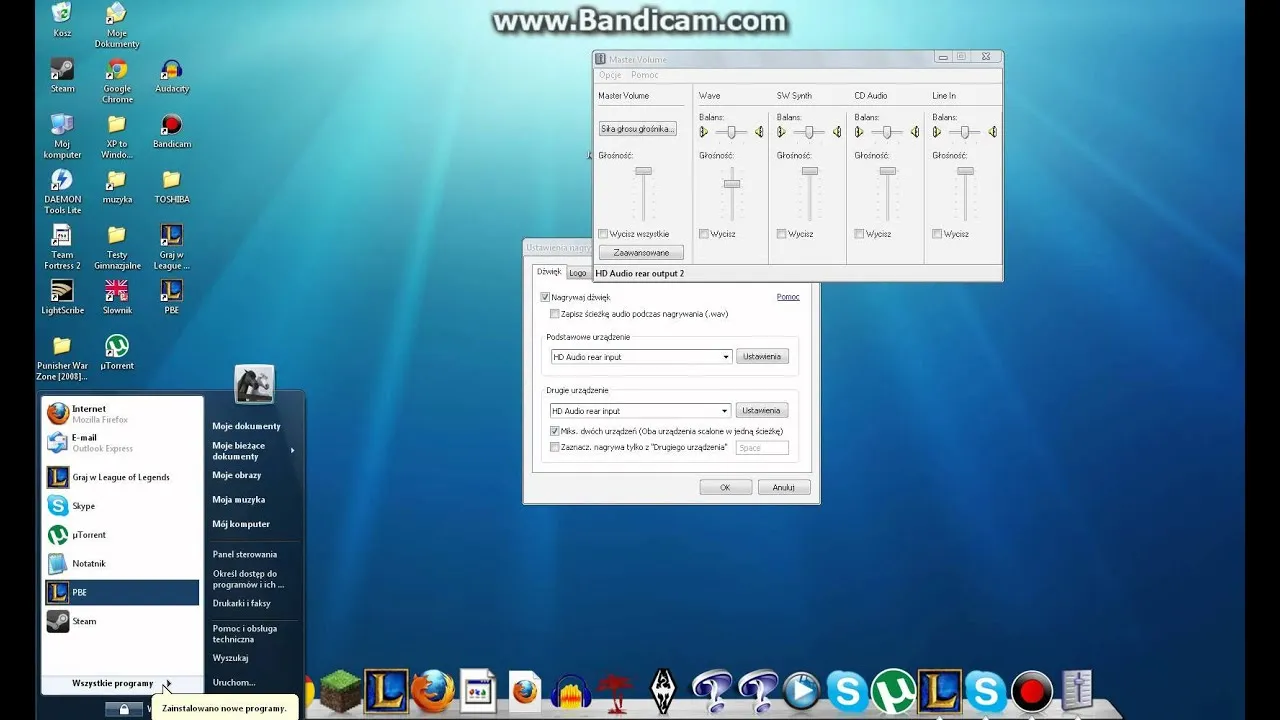Expand the Drugie urządzenie device dropdown
Screen dimensions: 1280x720
[x=725, y=411]
